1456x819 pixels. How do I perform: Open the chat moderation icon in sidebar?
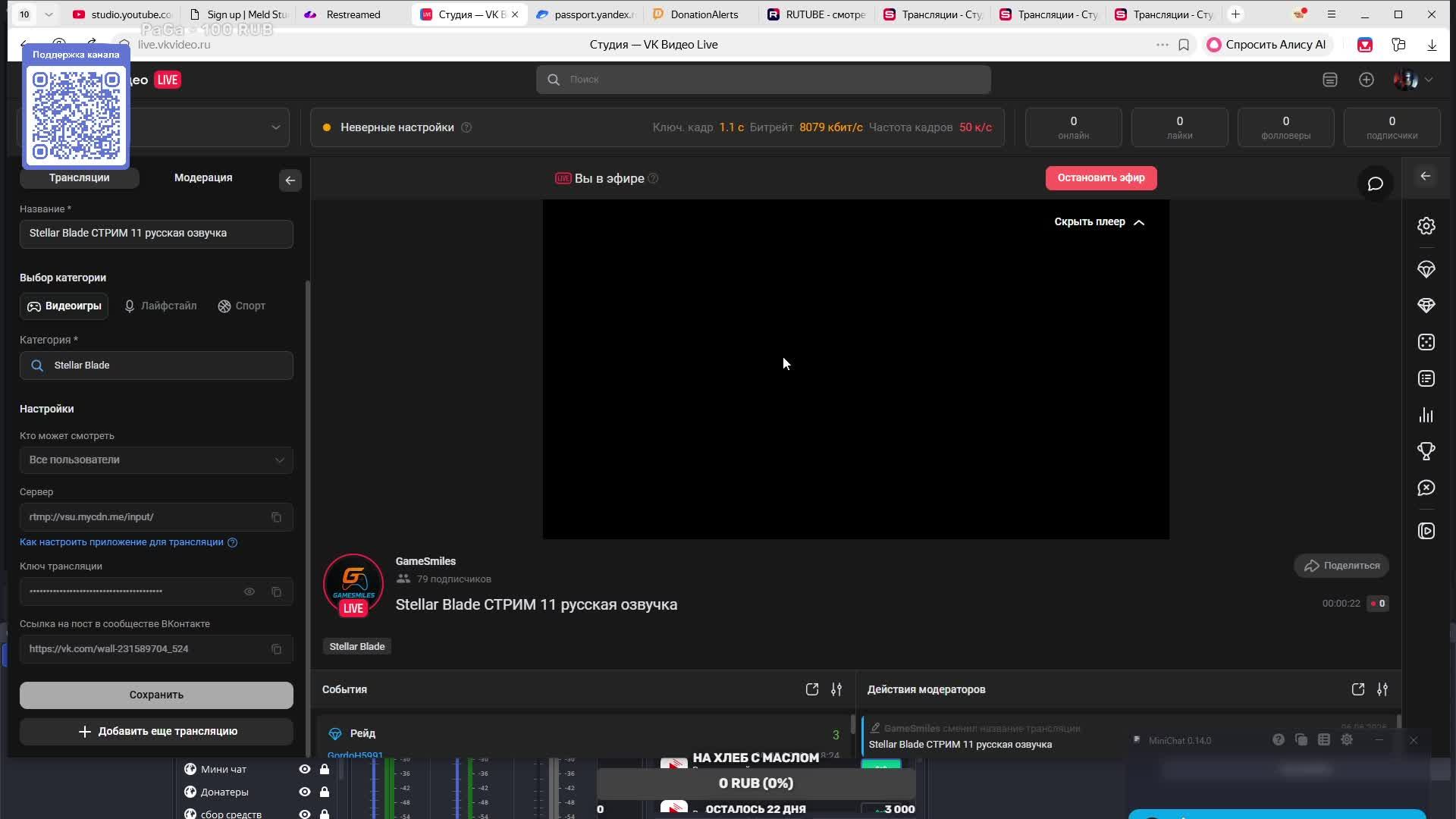[1426, 488]
